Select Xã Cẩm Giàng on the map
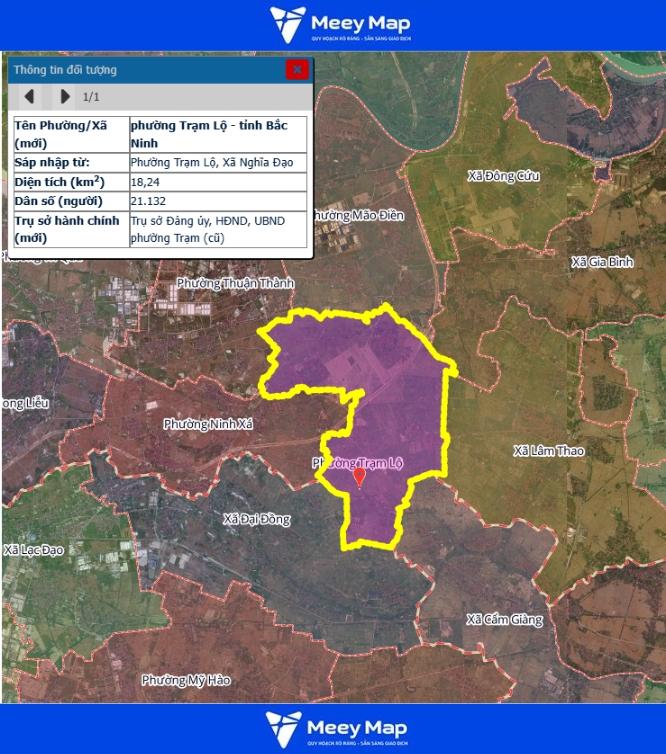 [x=504, y=619]
